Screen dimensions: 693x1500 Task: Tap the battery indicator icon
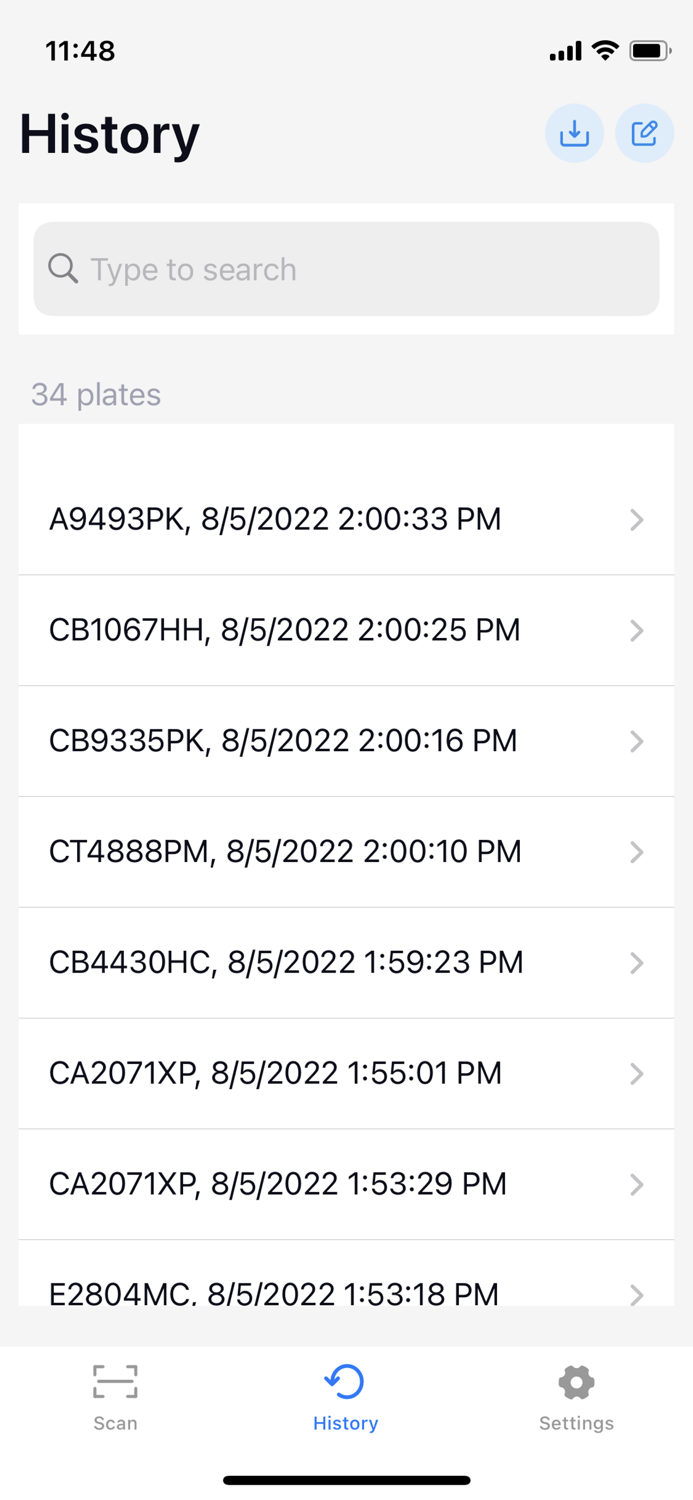tap(650, 50)
